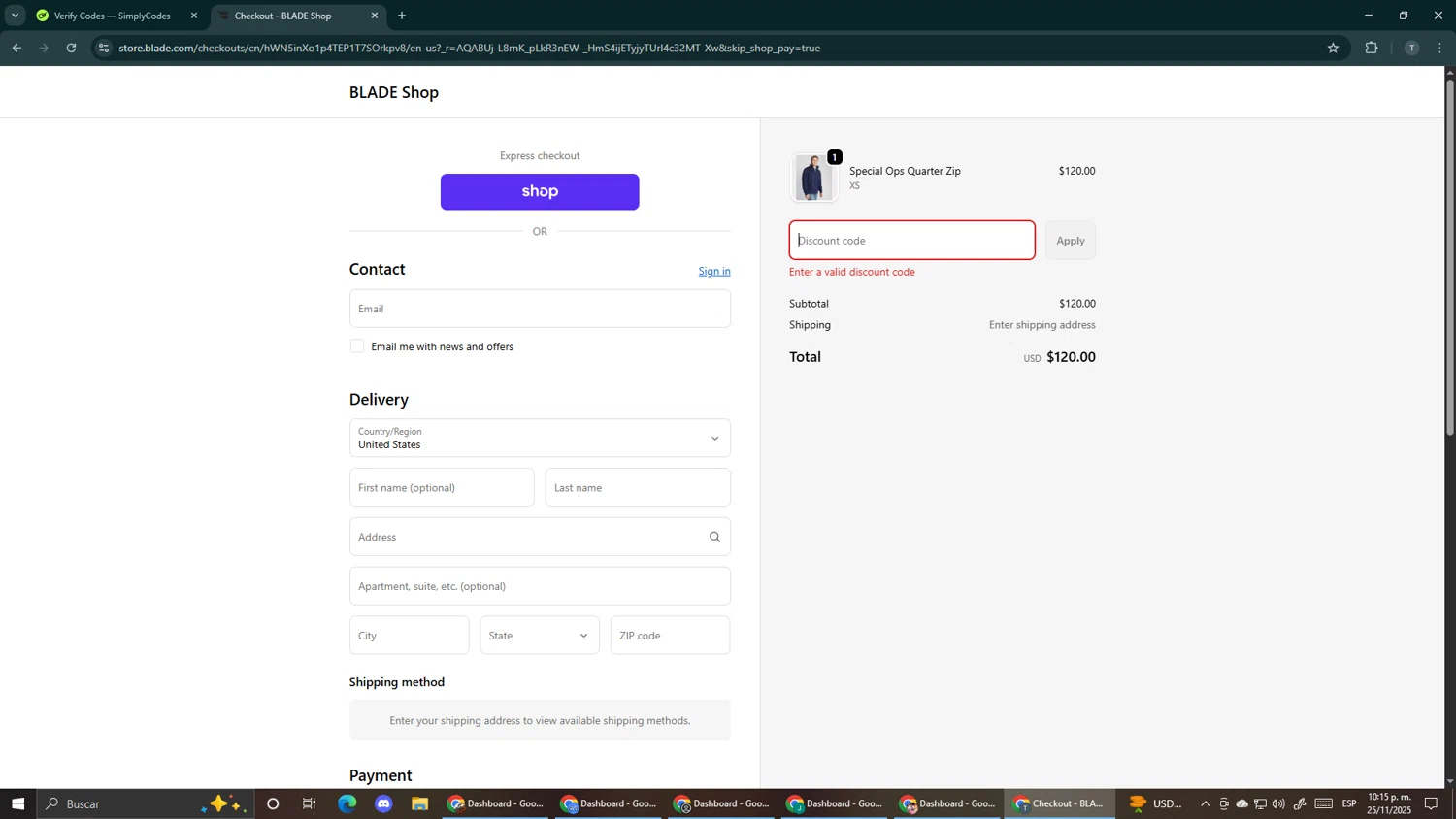The height and width of the screenshot is (819, 1456).
Task: Open the Windows Start menu
Action: coord(17,803)
